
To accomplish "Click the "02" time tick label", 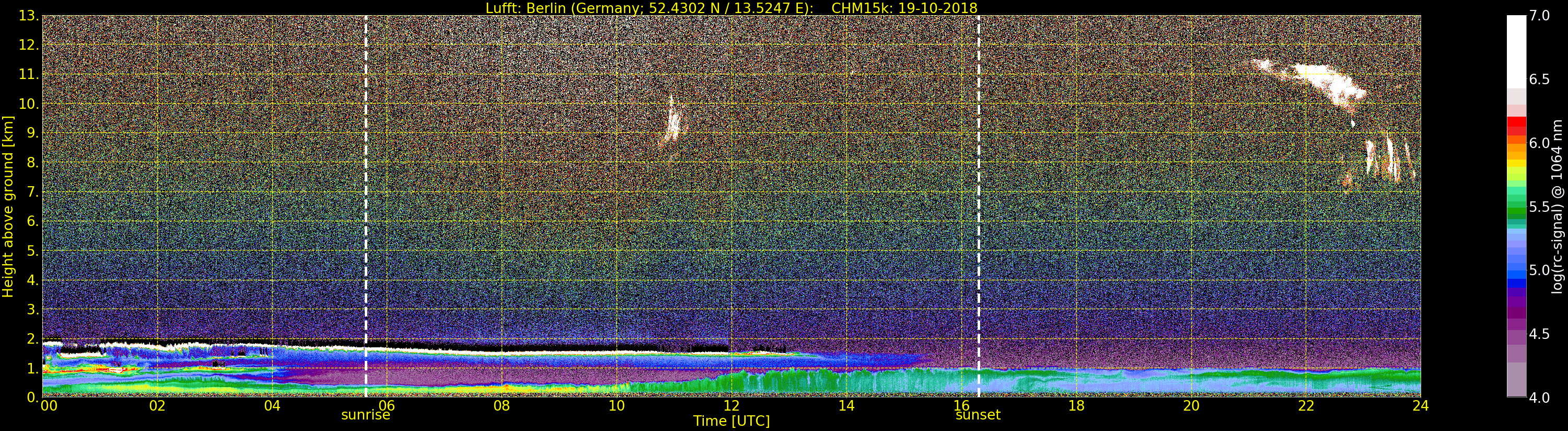I will tap(157, 406).
